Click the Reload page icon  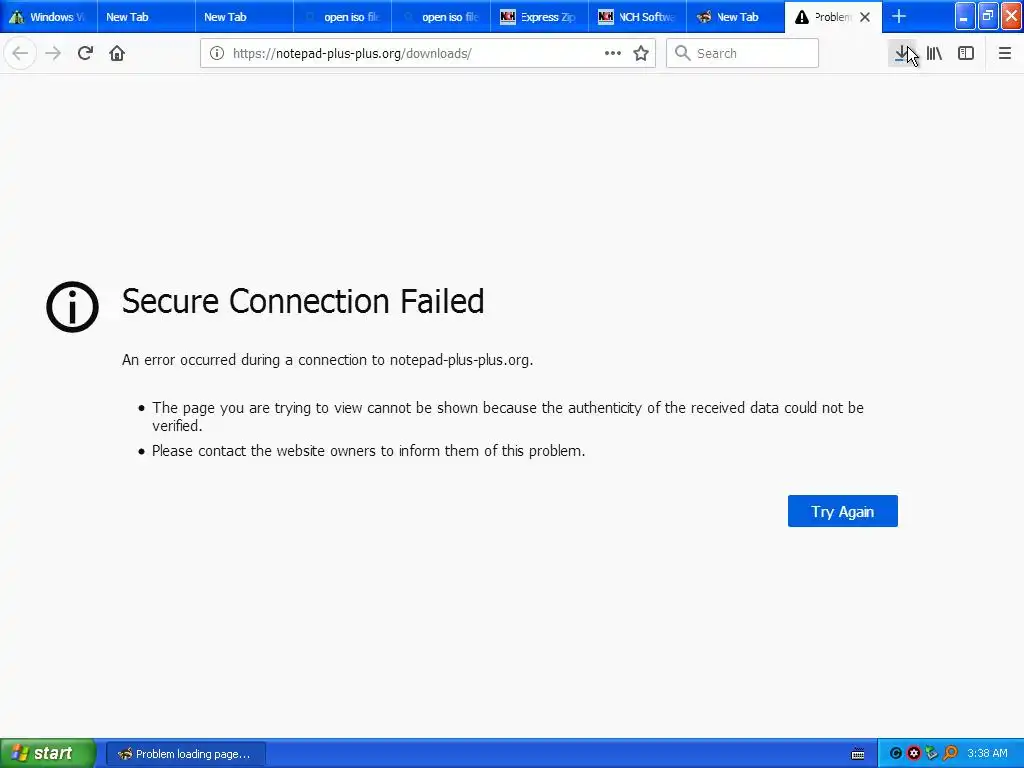pyautogui.click(x=85, y=53)
